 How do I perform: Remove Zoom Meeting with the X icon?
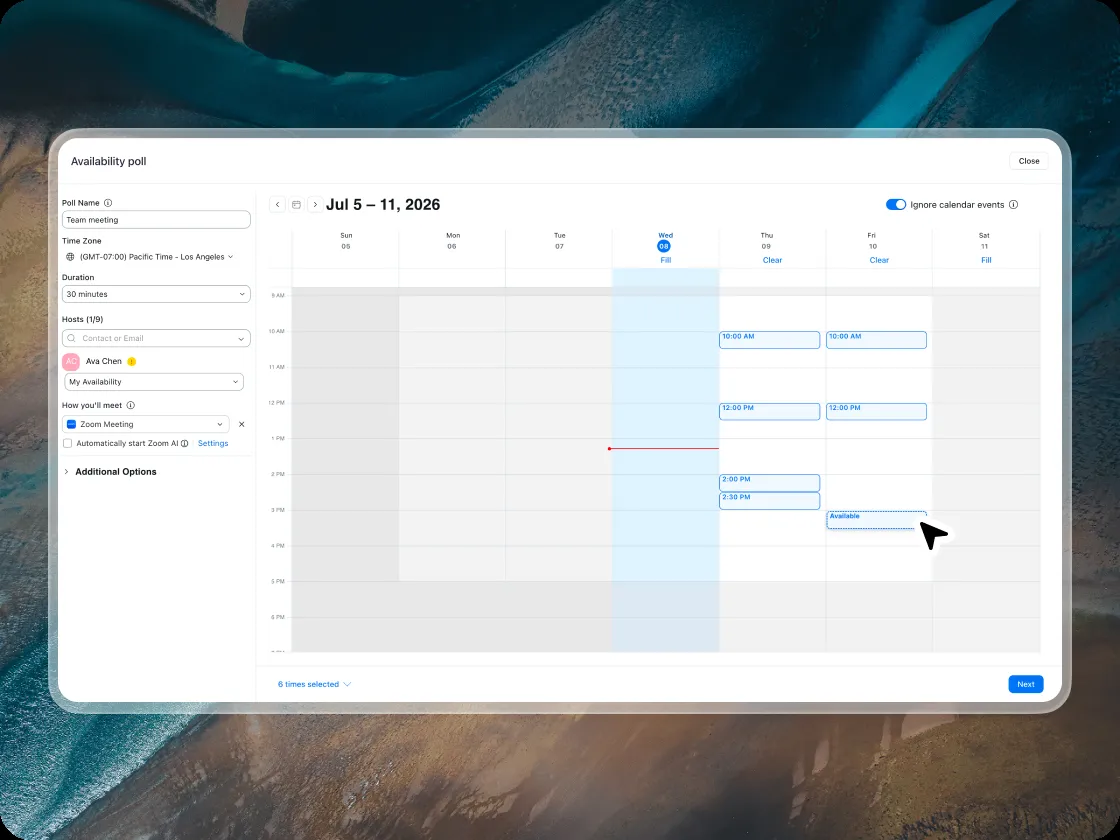[x=241, y=424]
